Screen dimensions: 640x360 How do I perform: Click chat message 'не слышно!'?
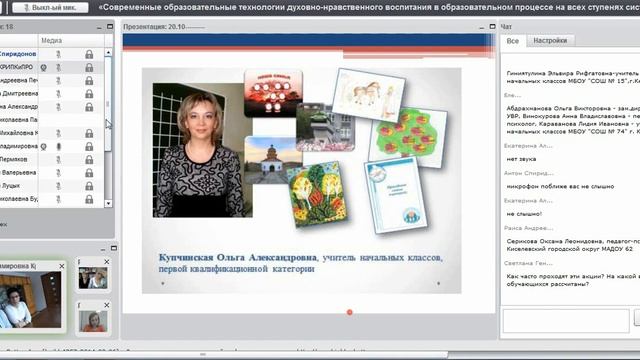(524, 214)
